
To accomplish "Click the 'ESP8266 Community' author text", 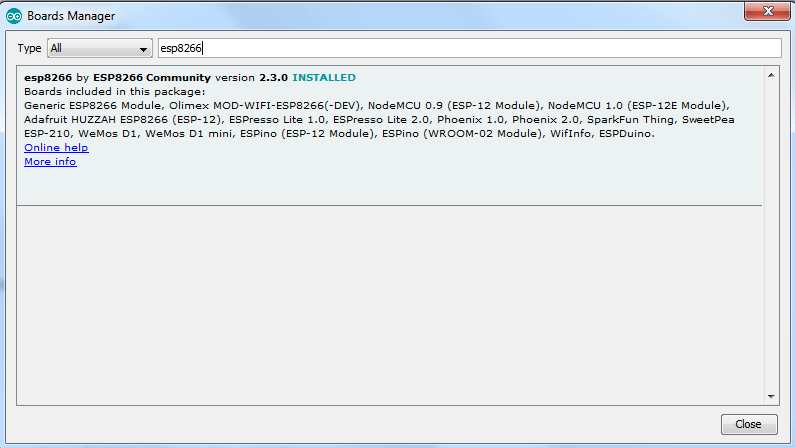I will tap(152, 78).
